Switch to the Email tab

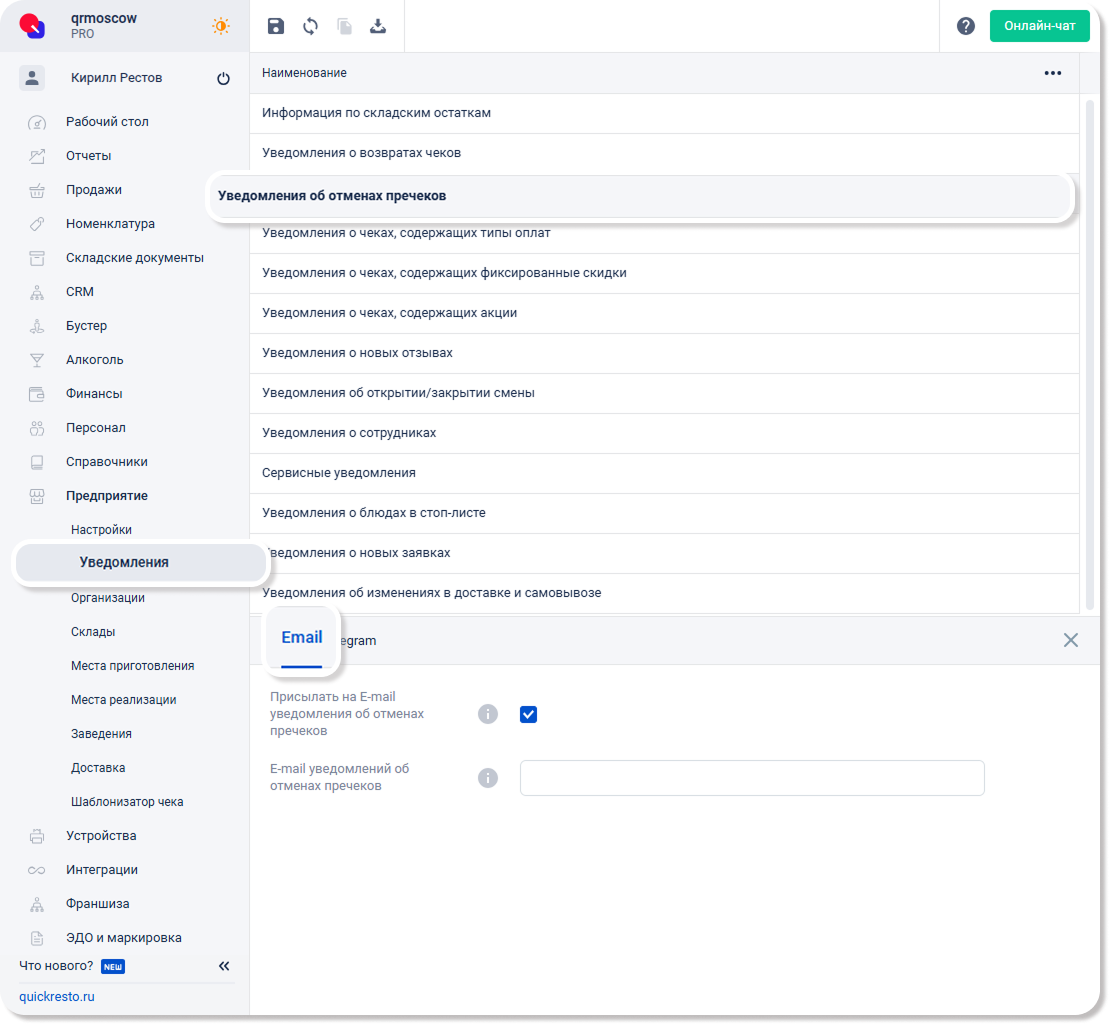[x=301, y=638]
